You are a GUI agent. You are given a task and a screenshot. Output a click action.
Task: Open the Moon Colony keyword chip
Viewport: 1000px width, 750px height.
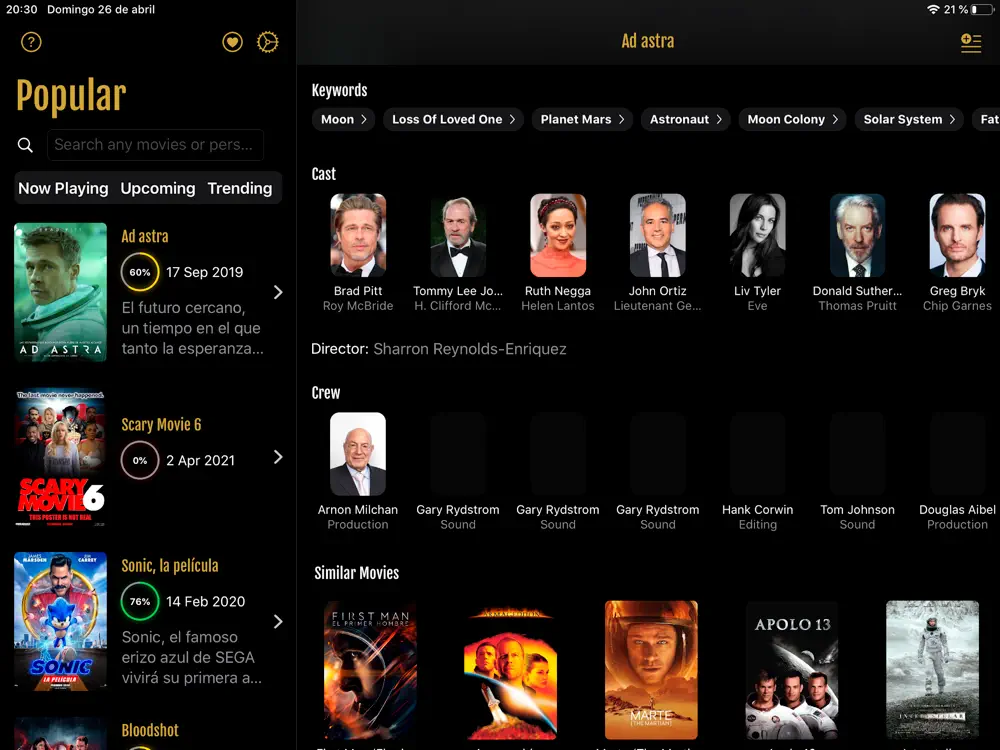point(792,119)
